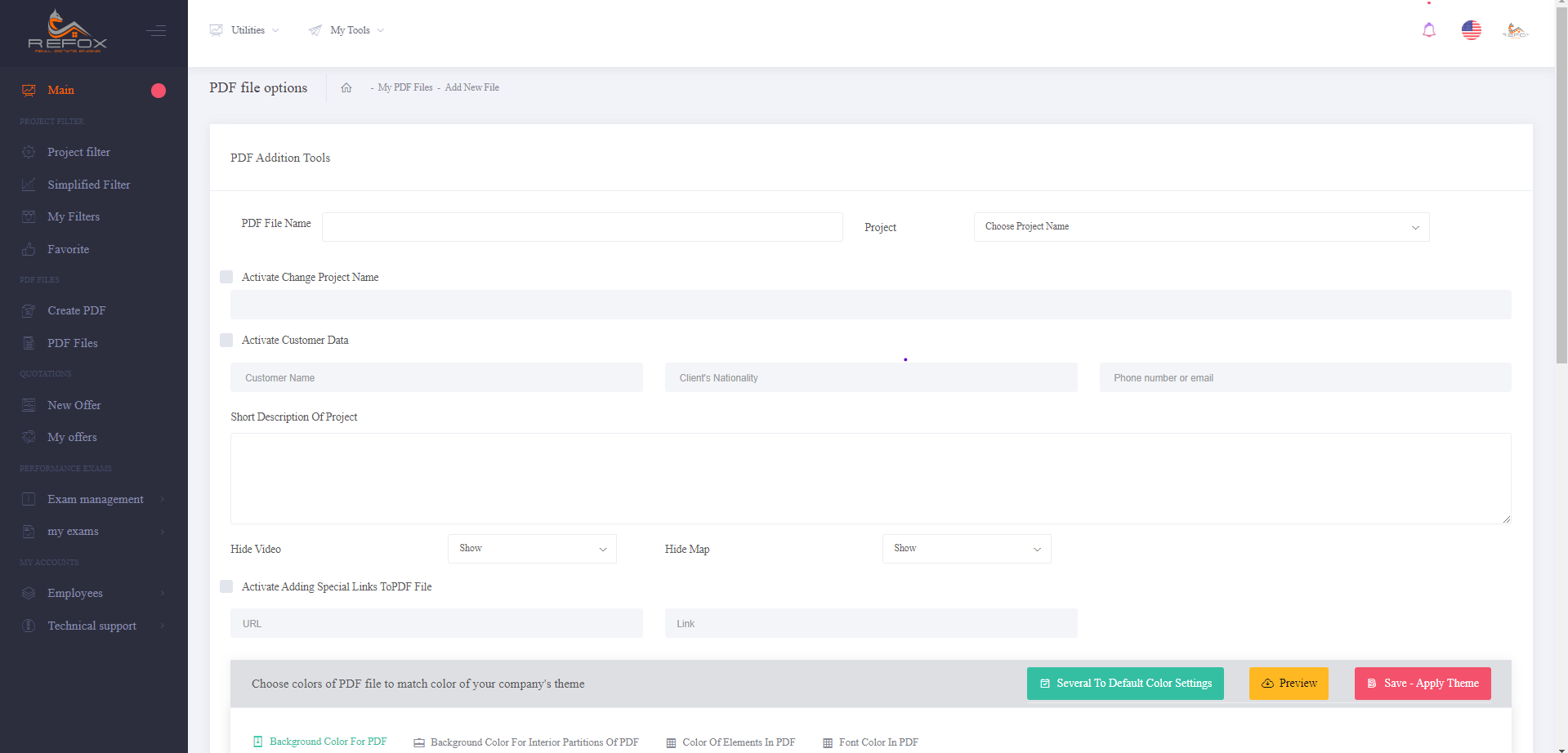
Task: Click the Create PDF sidebar icon
Action: coord(29,311)
